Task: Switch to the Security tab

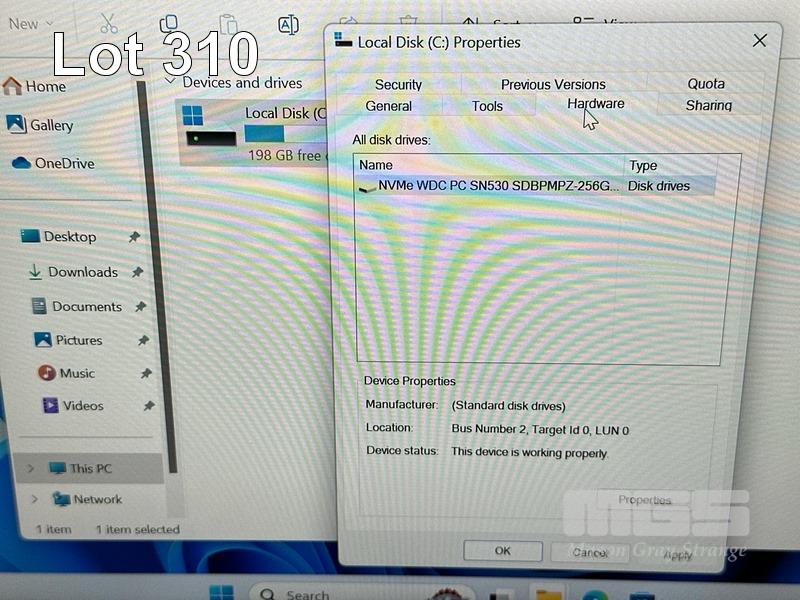Action: coord(398,85)
